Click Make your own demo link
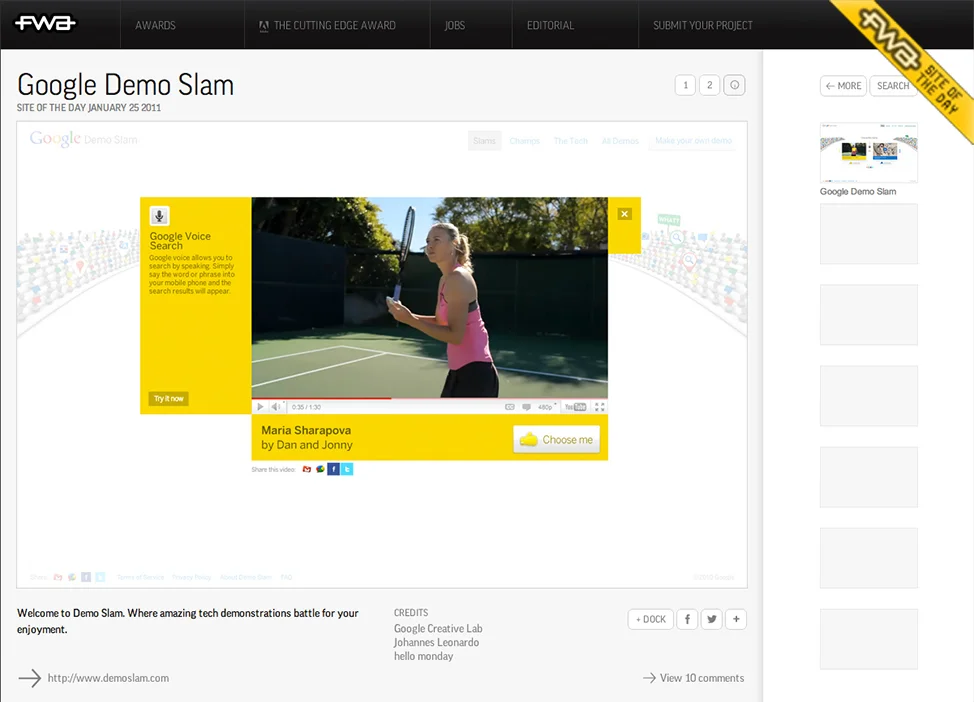The height and width of the screenshot is (702, 974). (693, 141)
